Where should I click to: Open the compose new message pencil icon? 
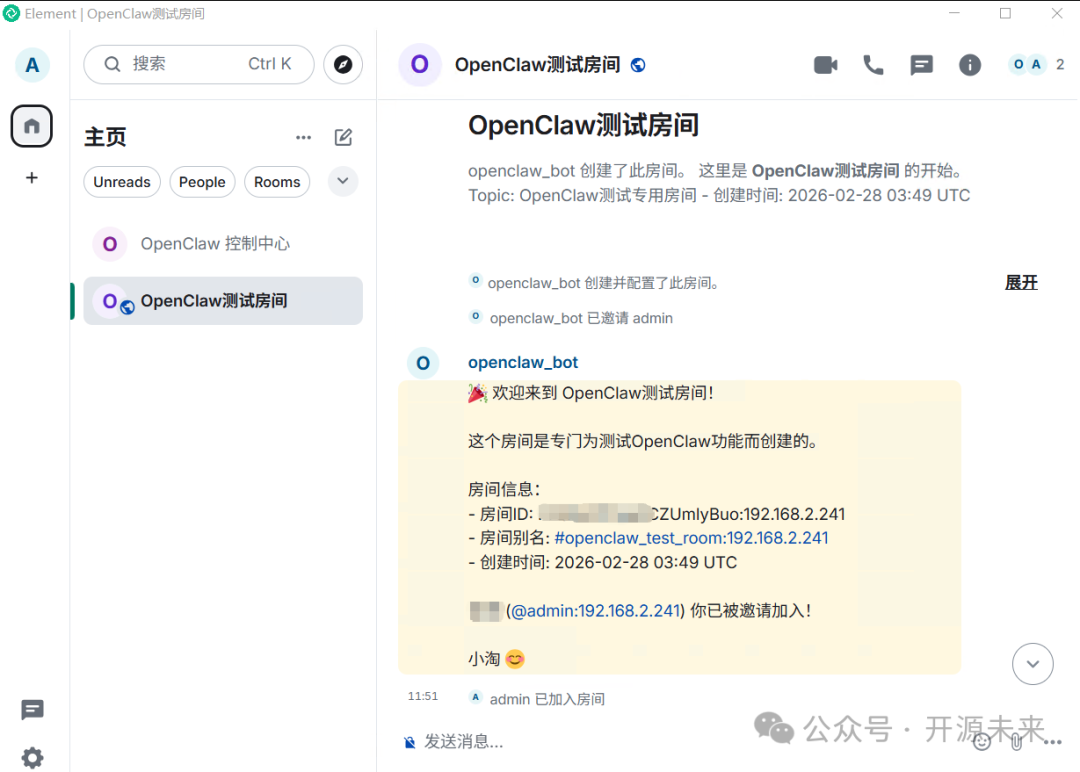[343, 137]
